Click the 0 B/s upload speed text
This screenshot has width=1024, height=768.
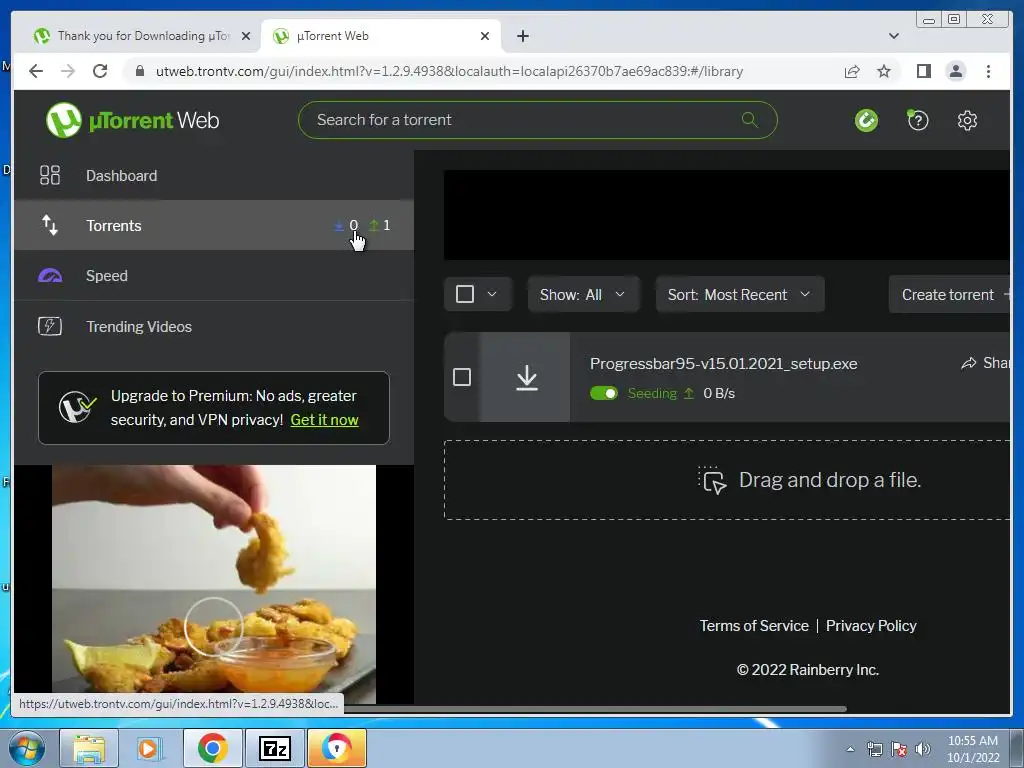719,393
